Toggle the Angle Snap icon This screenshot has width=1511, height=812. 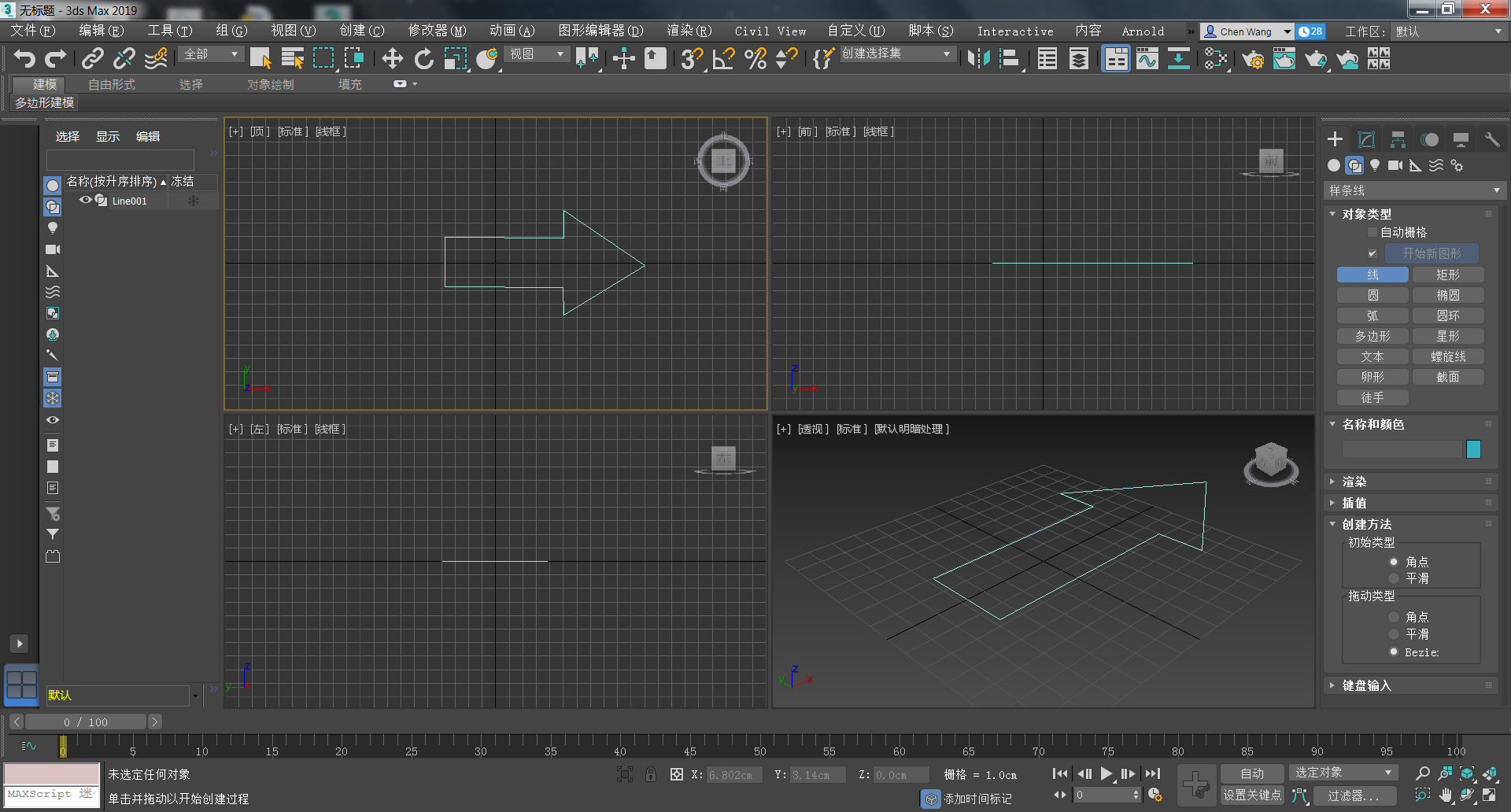[x=723, y=59]
